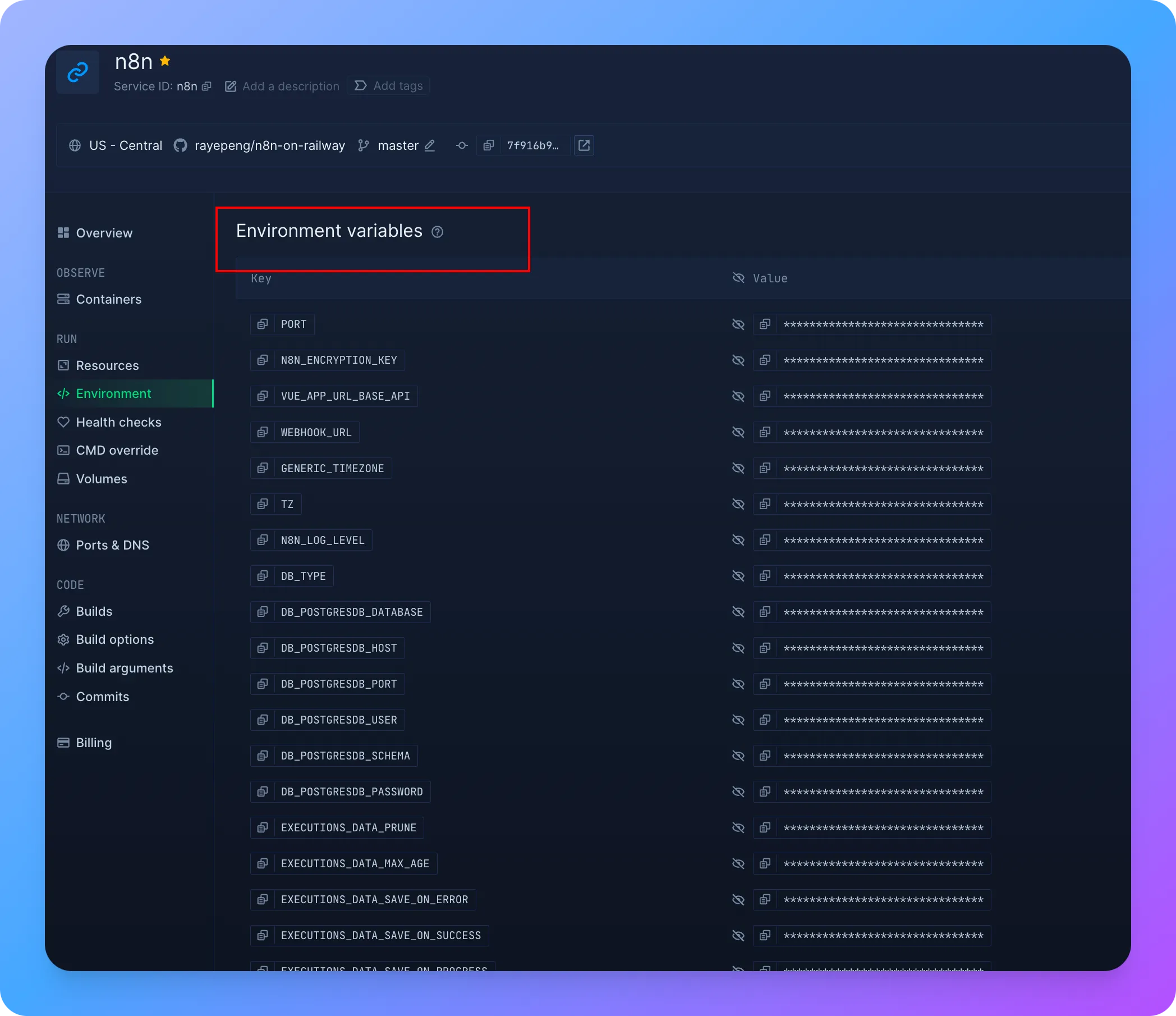Unhide the N8N_LOG_LEVEL value

[738, 540]
